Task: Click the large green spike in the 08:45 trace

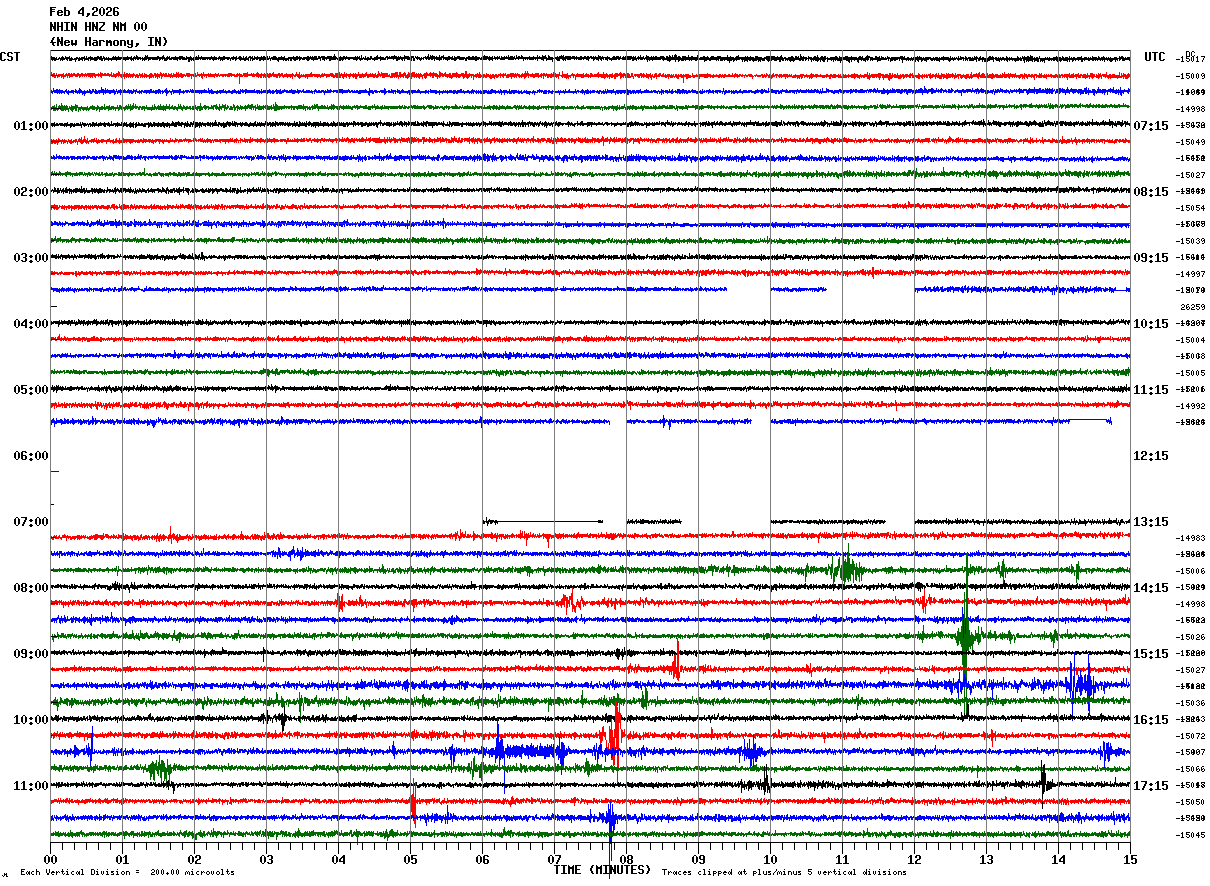Action: pyautogui.click(x=965, y=635)
